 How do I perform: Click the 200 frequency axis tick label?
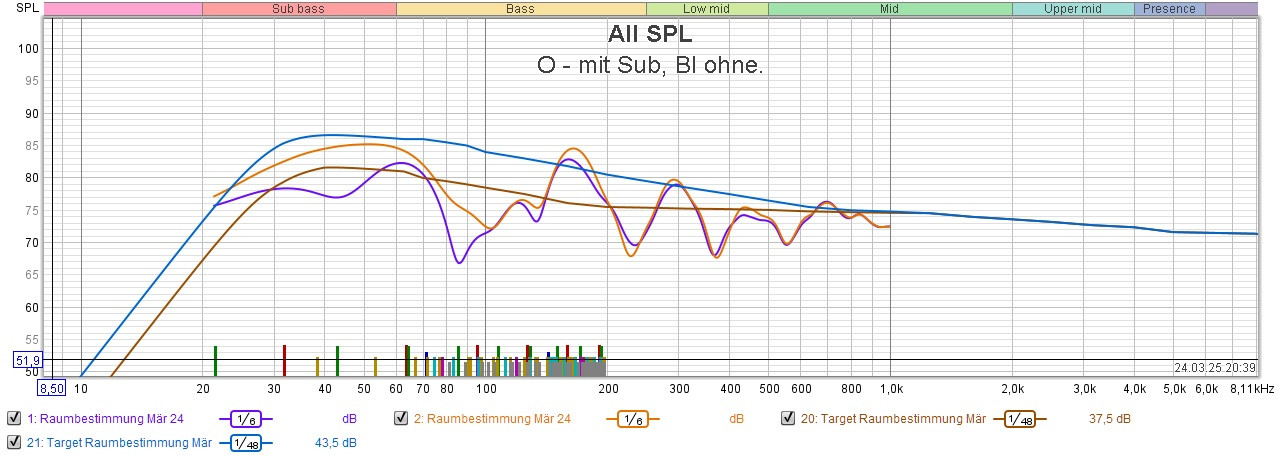(x=609, y=388)
